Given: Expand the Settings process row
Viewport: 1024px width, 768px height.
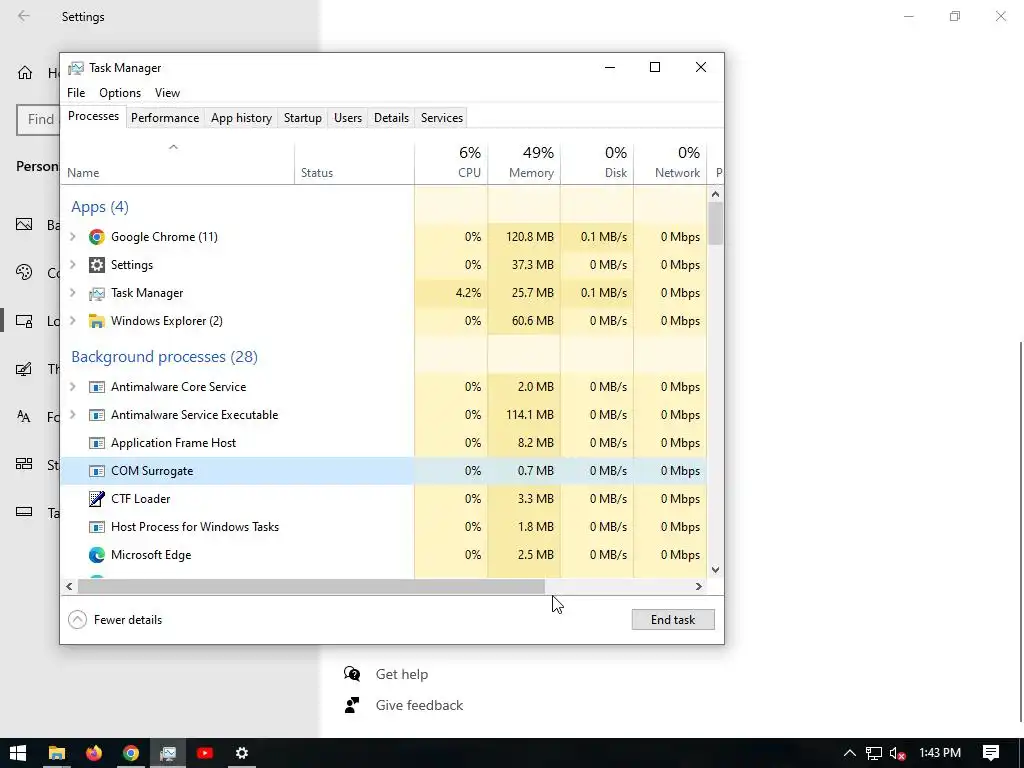Looking at the screenshot, I should pos(73,264).
